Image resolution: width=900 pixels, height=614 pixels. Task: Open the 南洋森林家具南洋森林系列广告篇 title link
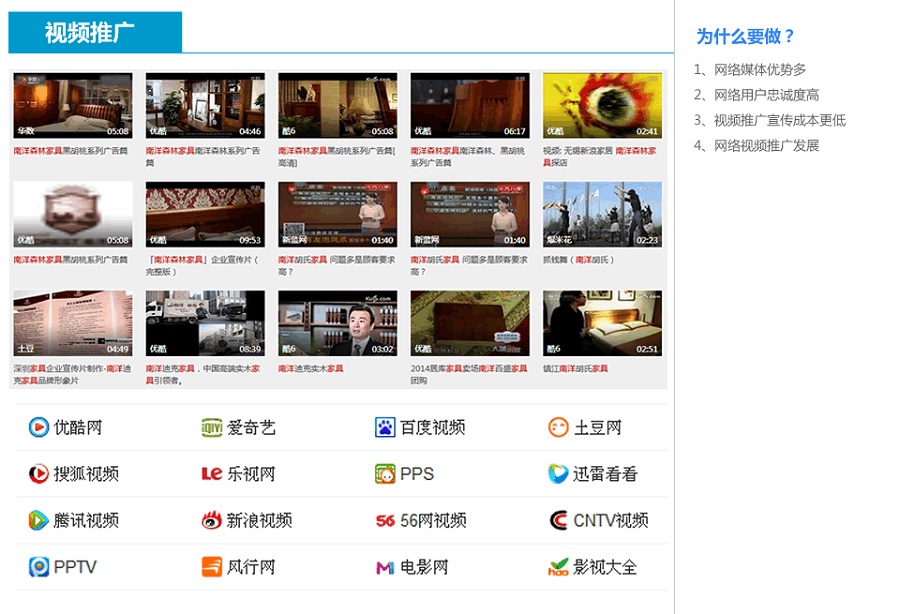pyautogui.click(x=203, y=157)
